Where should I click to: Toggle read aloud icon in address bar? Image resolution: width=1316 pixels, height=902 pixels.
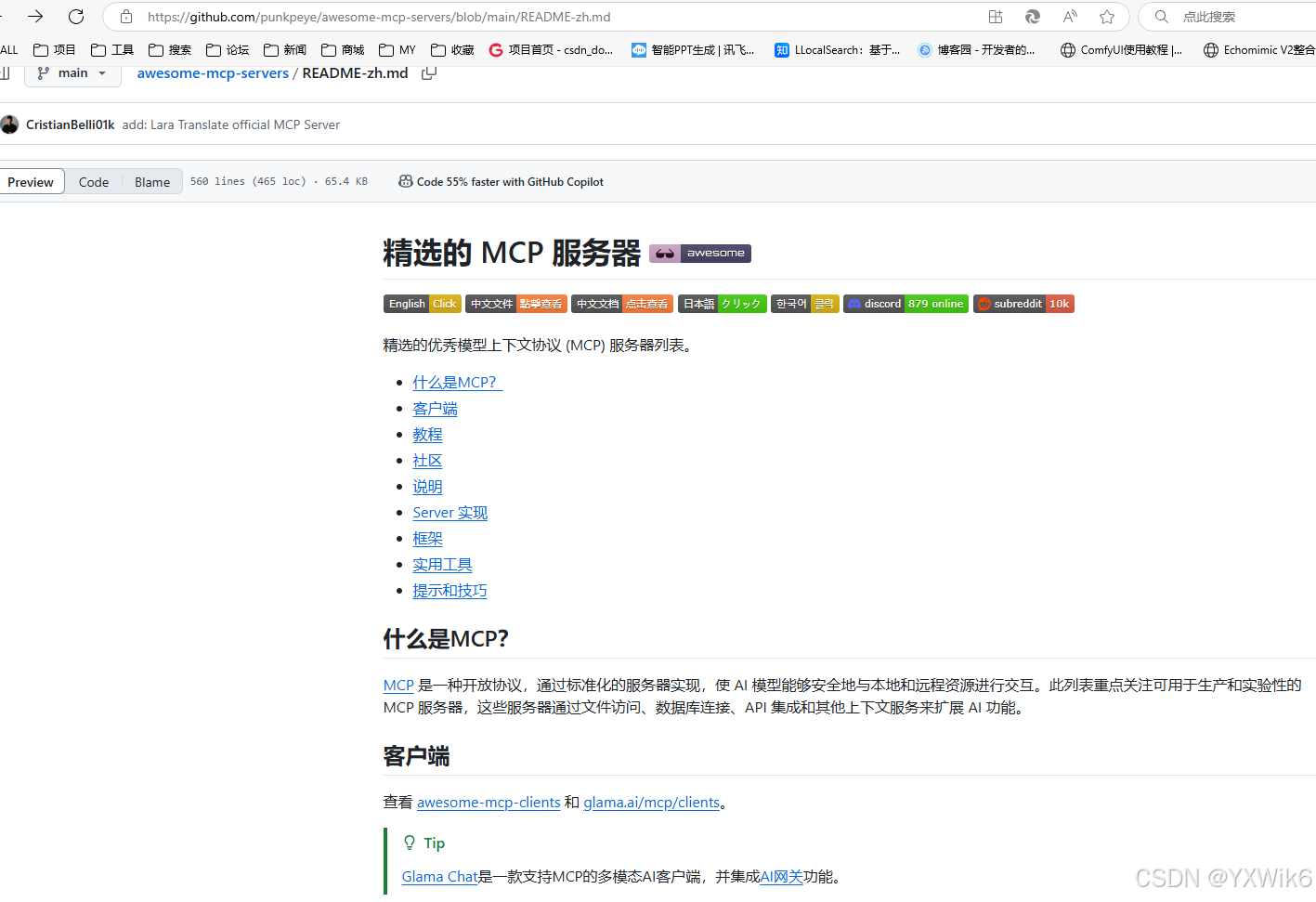coord(1070,17)
